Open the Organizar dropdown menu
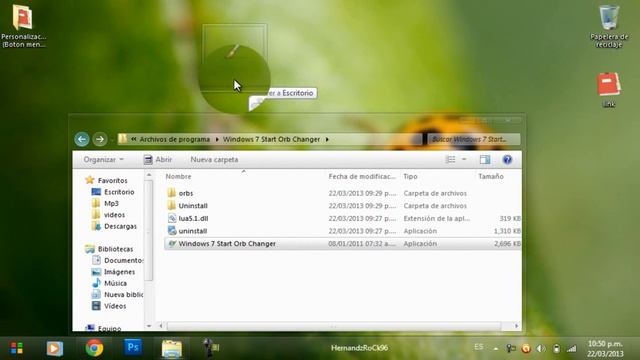 (x=103, y=160)
